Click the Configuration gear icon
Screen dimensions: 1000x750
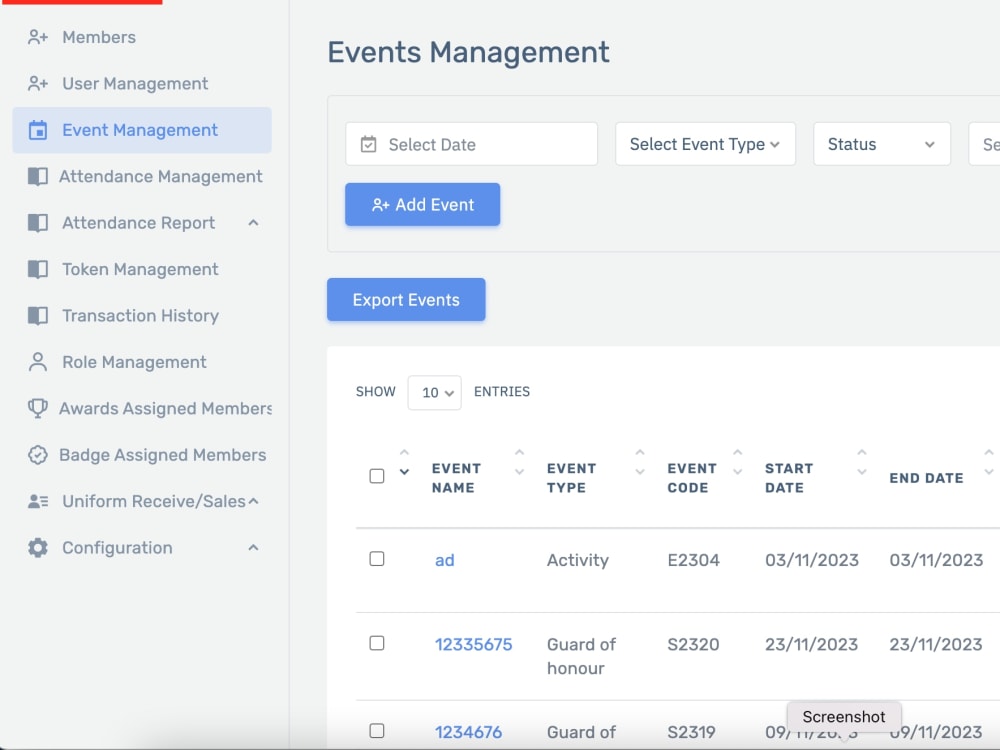coord(38,548)
